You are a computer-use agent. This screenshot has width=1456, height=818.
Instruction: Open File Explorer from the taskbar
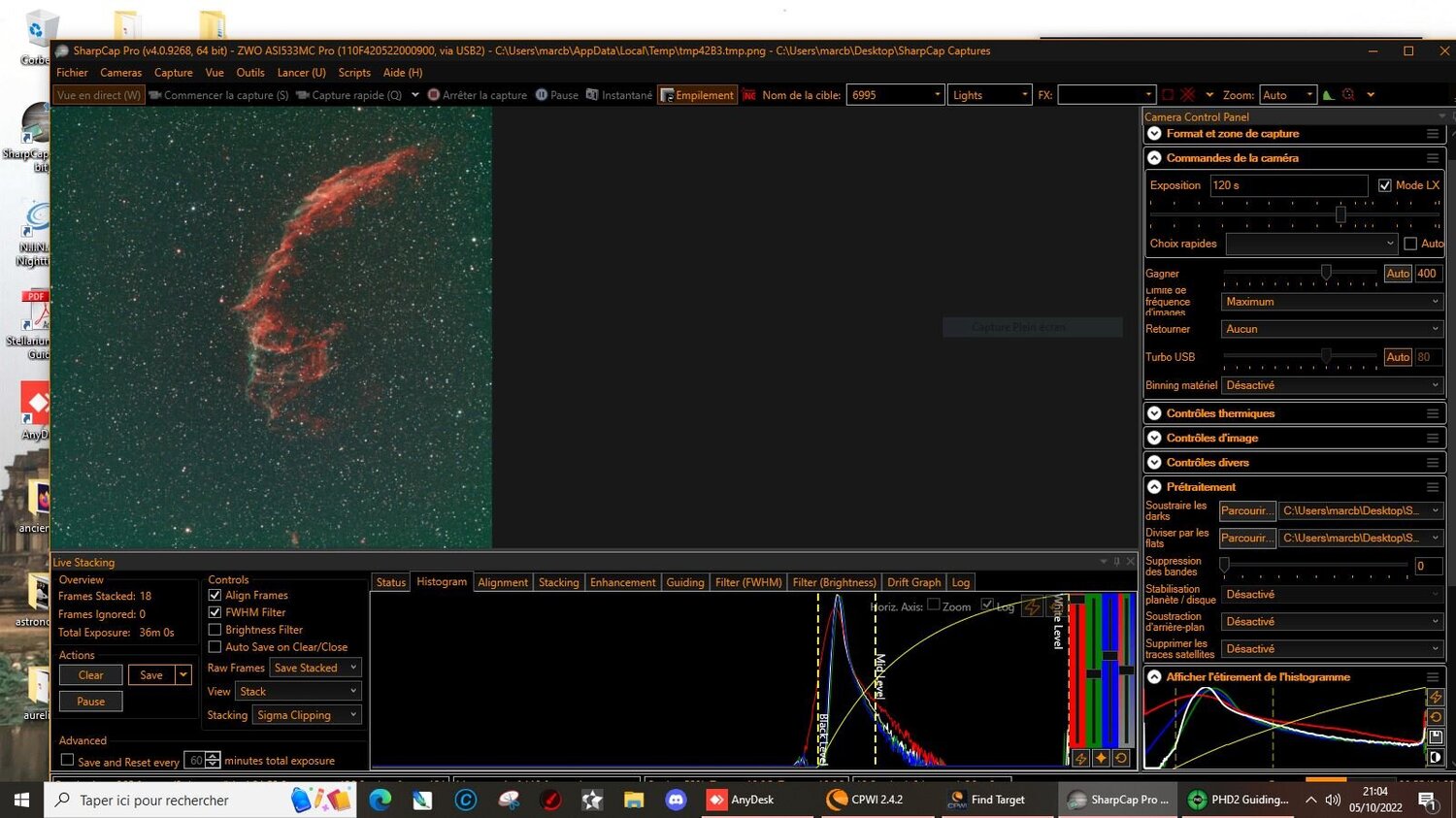click(634, 801)
